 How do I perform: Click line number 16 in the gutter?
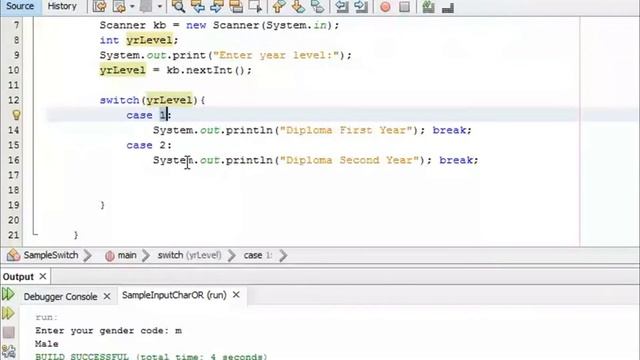point(13,160)
